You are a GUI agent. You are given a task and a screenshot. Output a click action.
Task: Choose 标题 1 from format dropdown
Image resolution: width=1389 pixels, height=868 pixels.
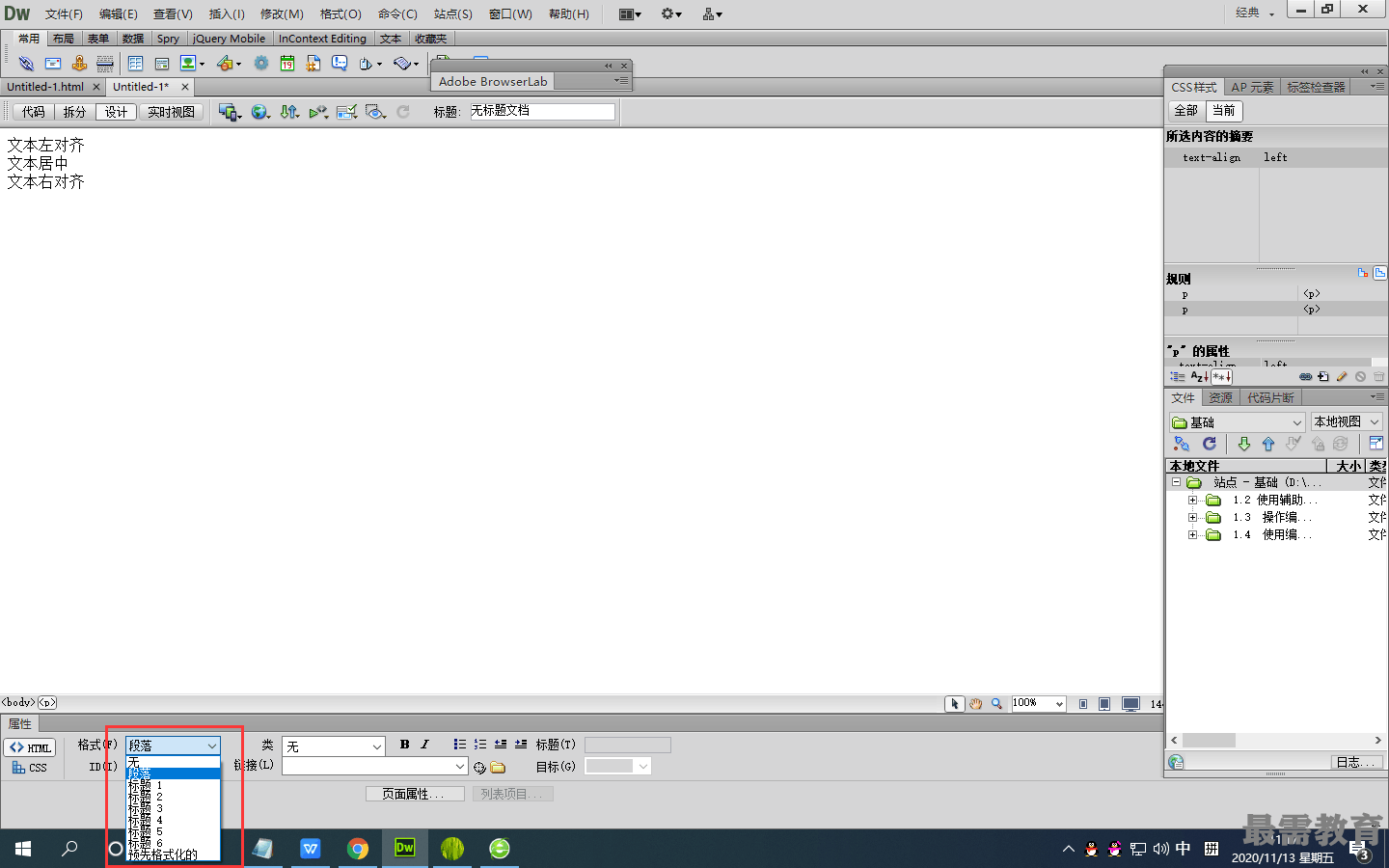tap(173, 786)
